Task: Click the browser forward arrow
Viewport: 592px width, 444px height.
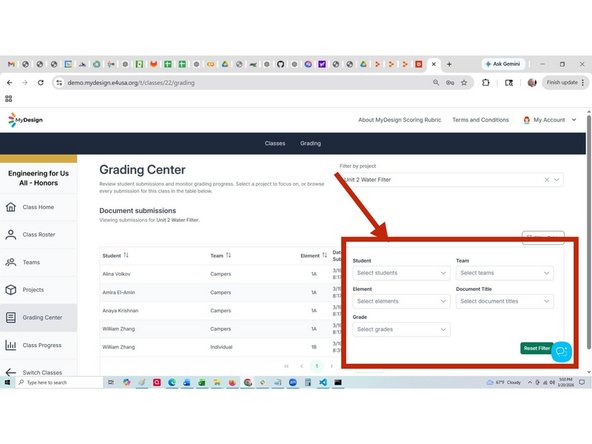Action: pos(25,83)
